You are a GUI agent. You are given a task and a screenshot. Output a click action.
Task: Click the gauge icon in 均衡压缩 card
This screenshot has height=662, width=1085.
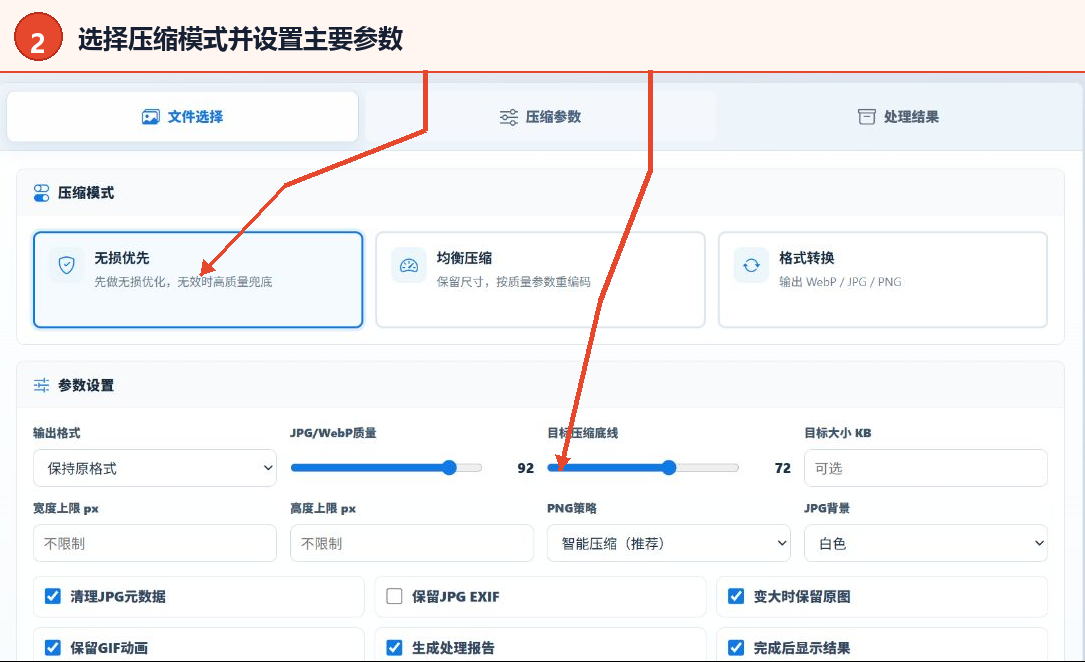tap(409, 266)
